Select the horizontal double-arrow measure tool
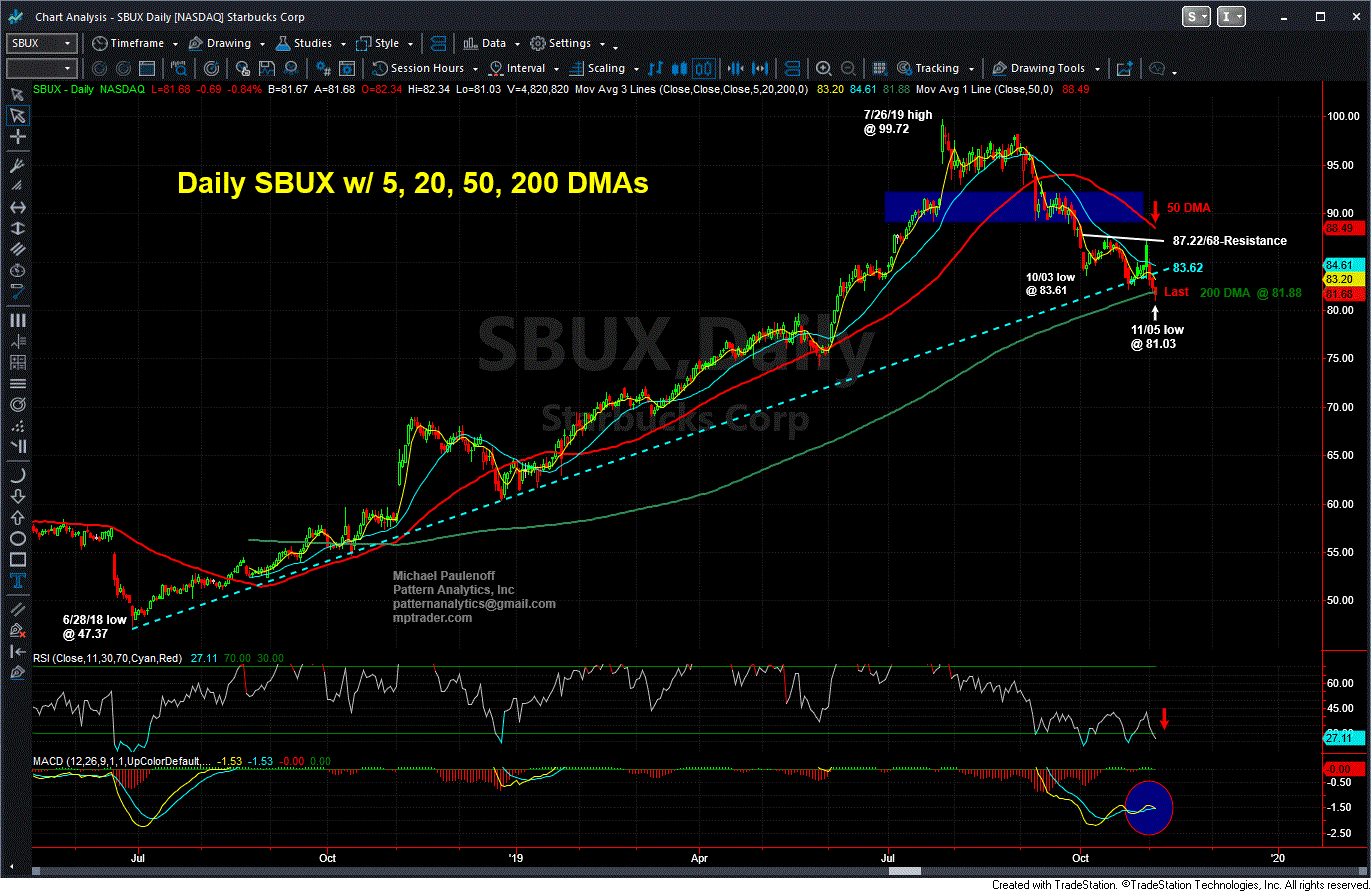Viewport: 1371px width, 891px height. click(x=17, y=208)
